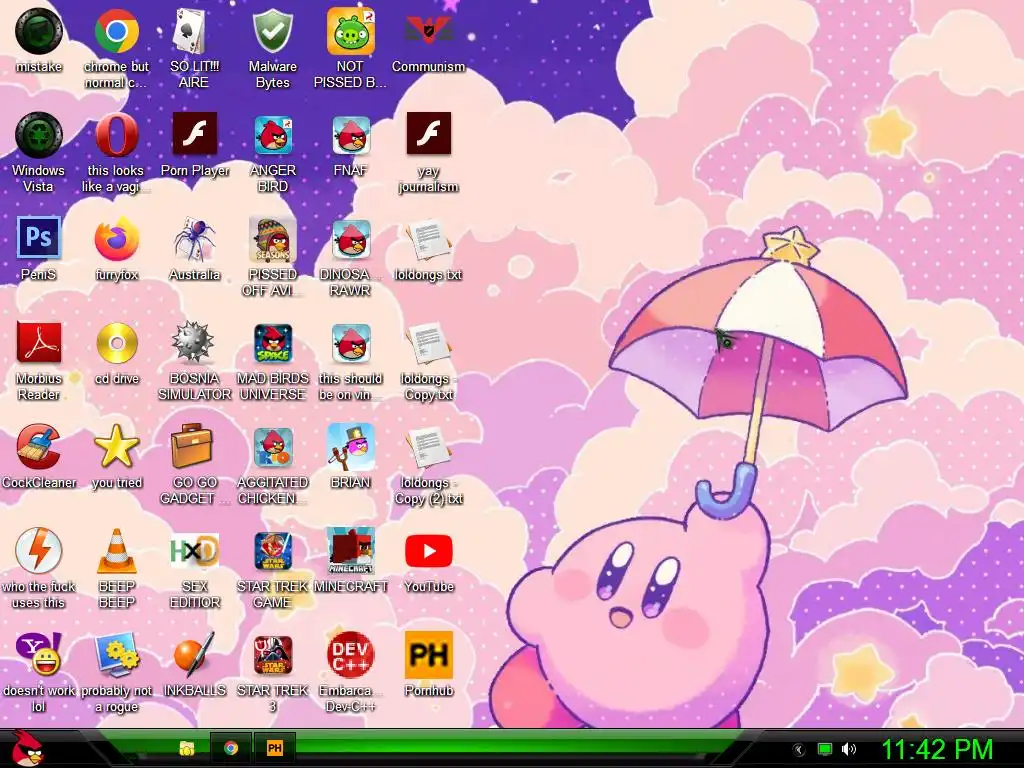Open the 'loldongs - Copy (2).txt' file
The width and height of the screenshot is (1024, 768).
[x=428, y=448]
